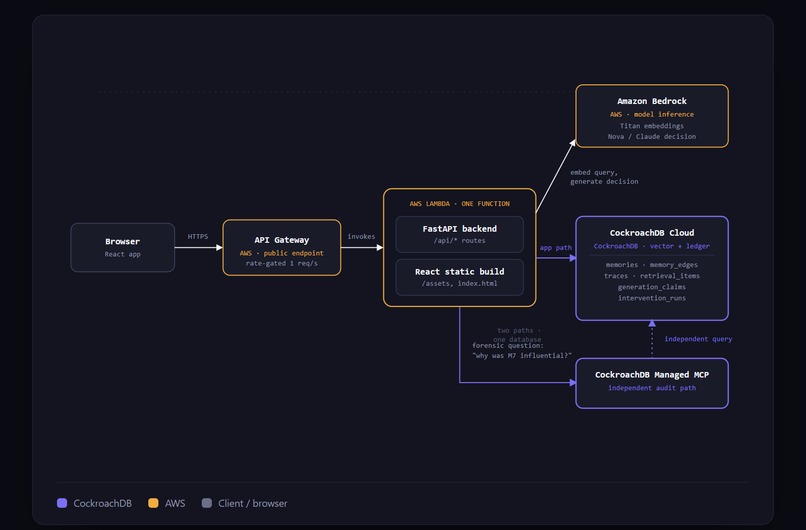Click the 'independent query' label
The width and height of the screenshot is (806, 530).
pyautogui.click(x=698, y=339)
